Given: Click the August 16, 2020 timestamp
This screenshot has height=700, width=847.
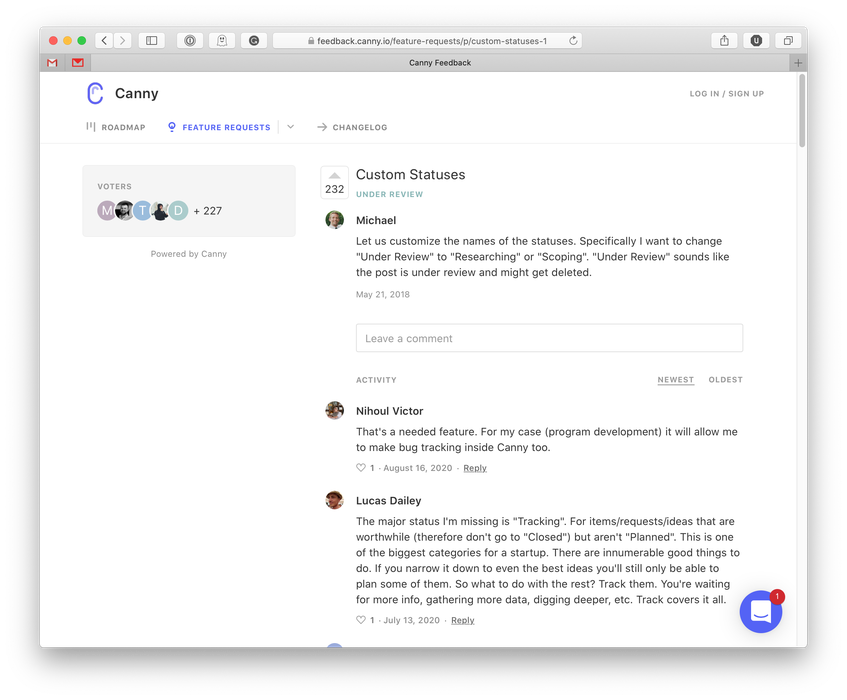Looking at the screenshot, I should pyautogui.click(x=418, y=468).
